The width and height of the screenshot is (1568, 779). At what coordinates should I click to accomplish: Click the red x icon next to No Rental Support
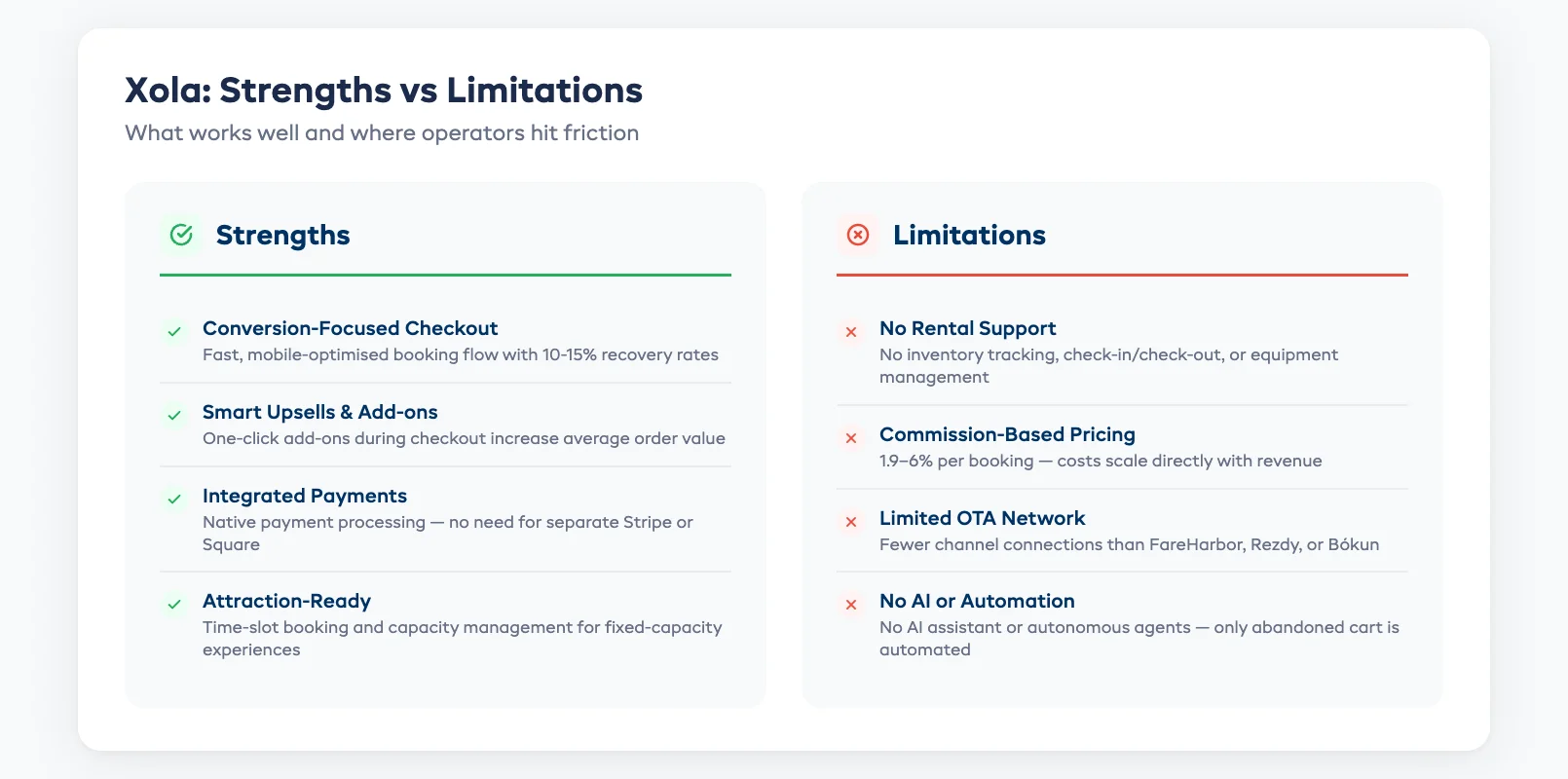[851, 332]
